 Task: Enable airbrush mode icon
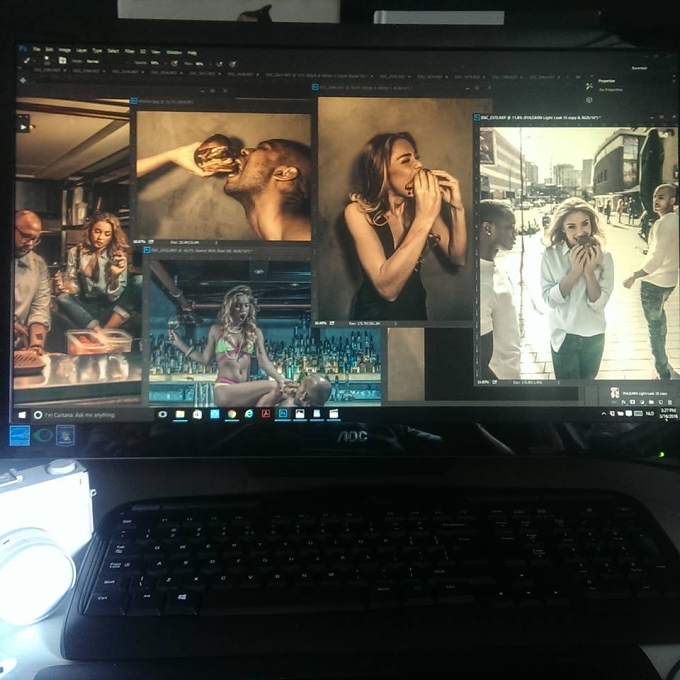tap(219, 64)
